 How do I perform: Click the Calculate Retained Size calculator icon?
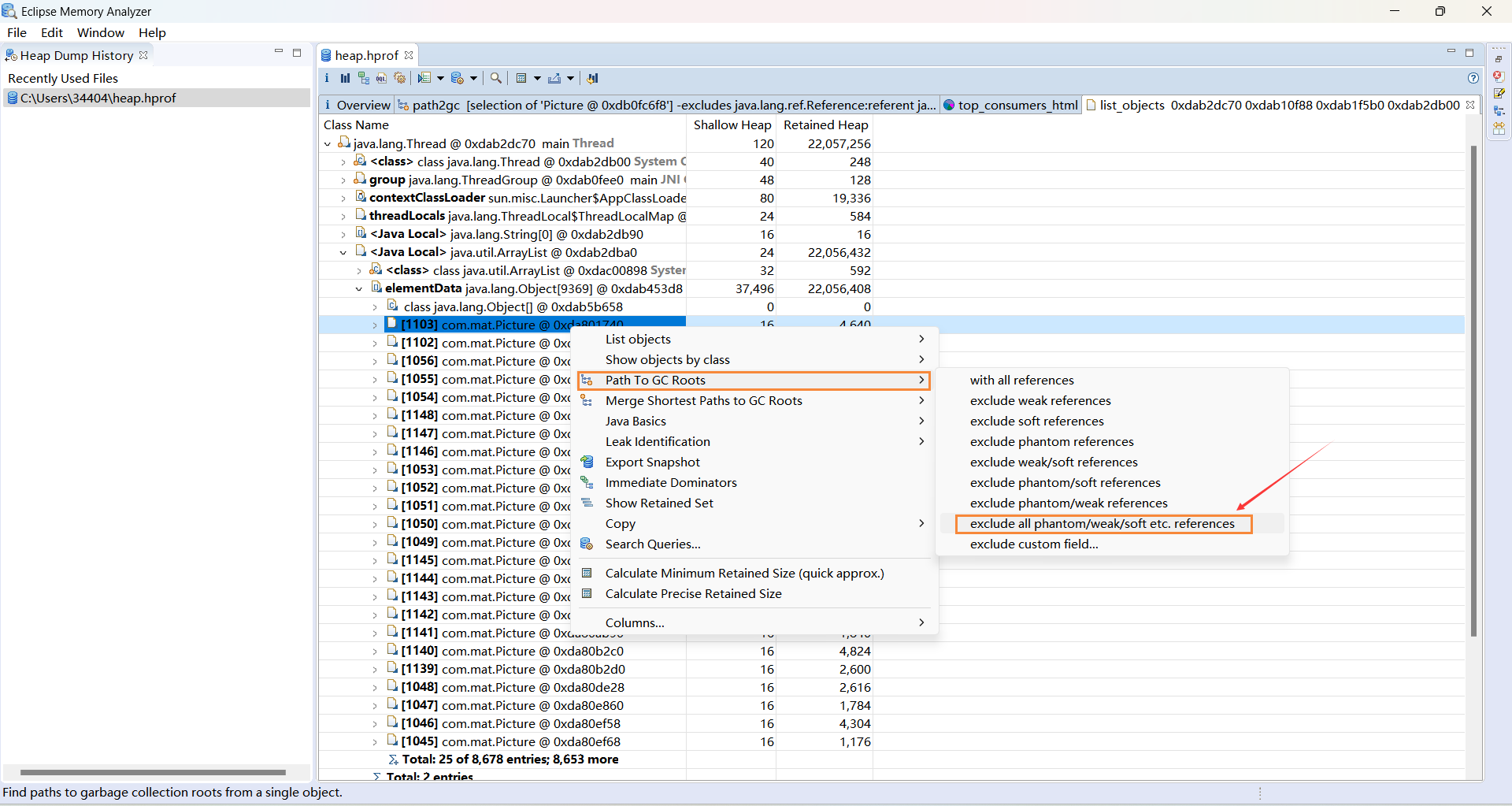521,78
